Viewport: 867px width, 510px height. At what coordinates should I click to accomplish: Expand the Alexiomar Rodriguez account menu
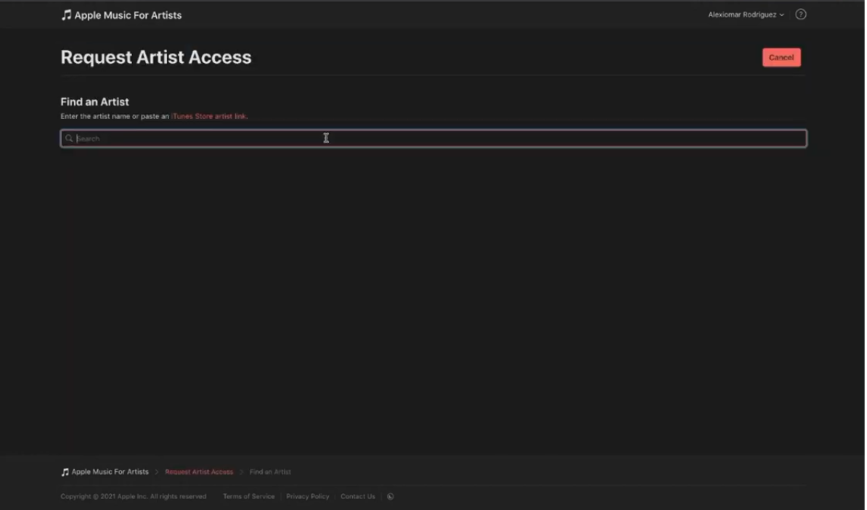pyautogui.click(x=745, y=15)
